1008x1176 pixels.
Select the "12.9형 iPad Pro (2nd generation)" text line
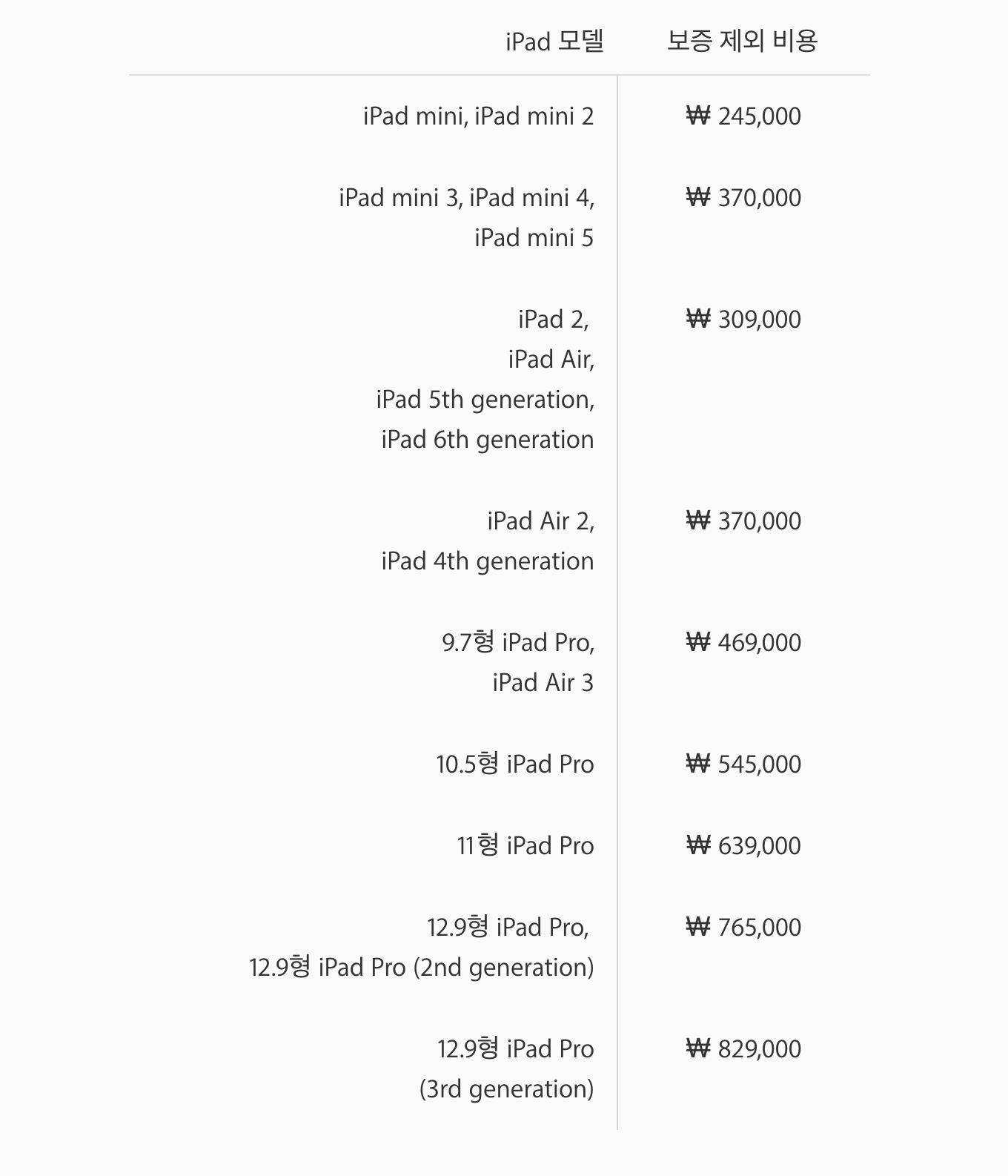[421, 968]
